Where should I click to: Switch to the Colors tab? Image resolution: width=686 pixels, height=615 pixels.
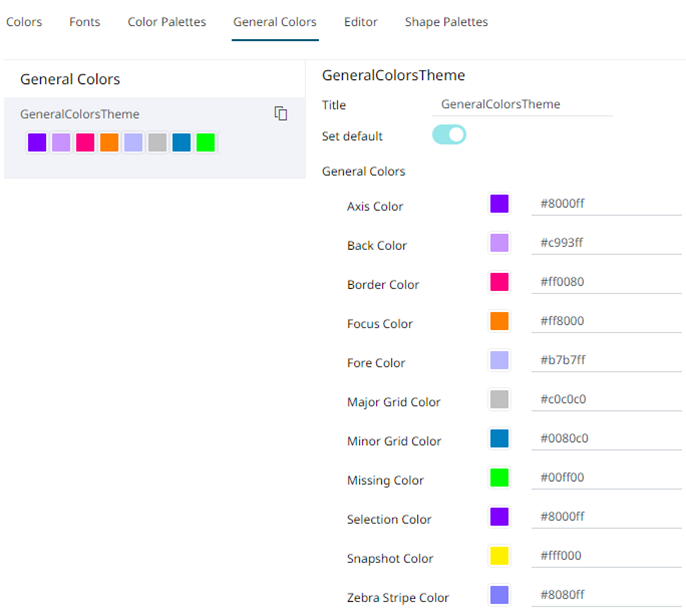pyautogui.click(x=24, y=22)
